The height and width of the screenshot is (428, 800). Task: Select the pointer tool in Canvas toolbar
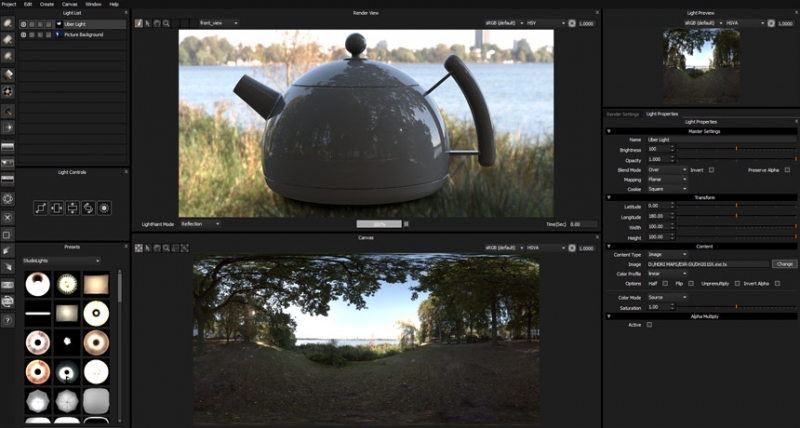pyautogui.click(x=148, y=248)
